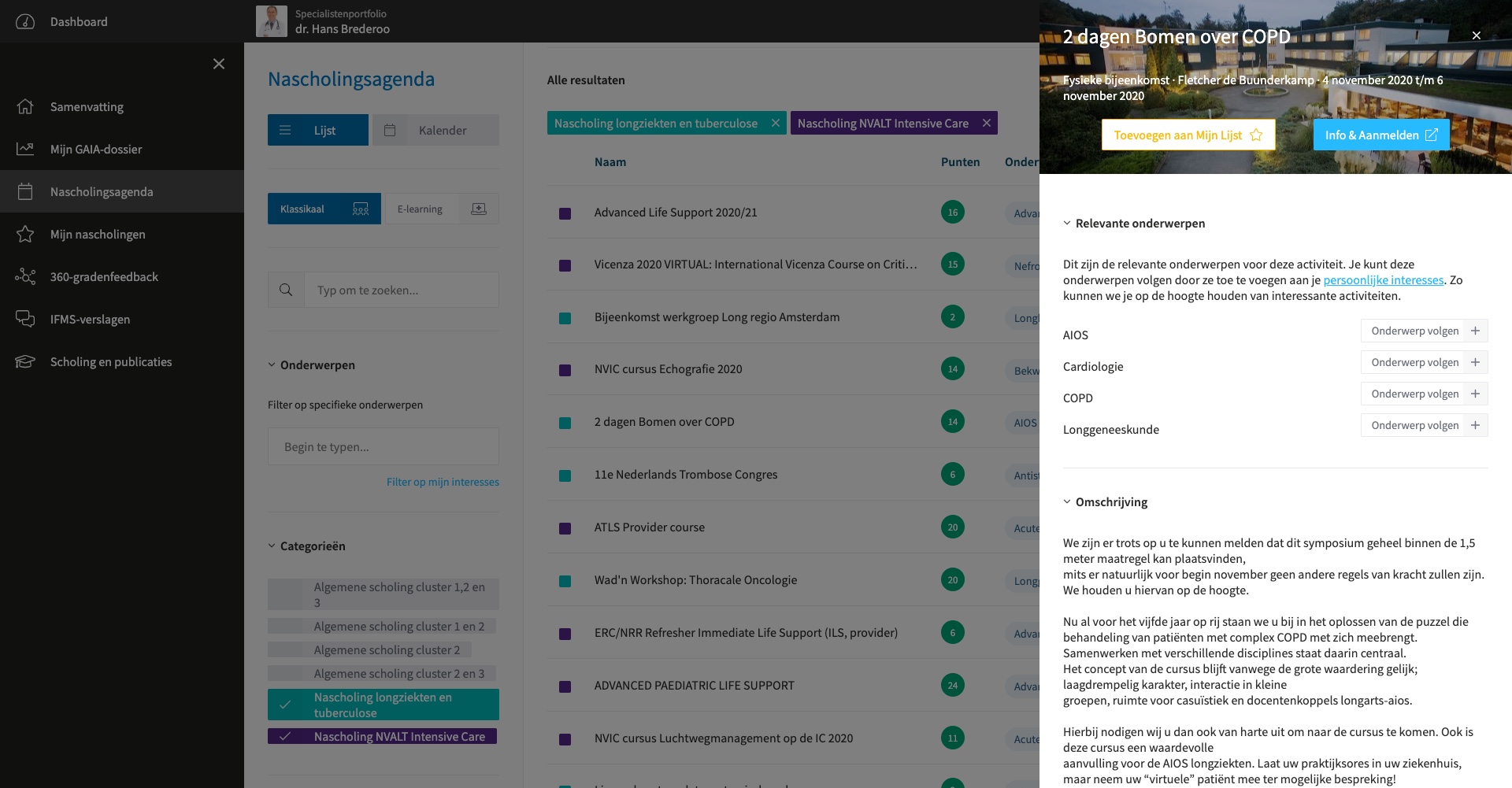Click the Kalender calendar icon
Viewport: 1512px width, 788px height.
390,130
